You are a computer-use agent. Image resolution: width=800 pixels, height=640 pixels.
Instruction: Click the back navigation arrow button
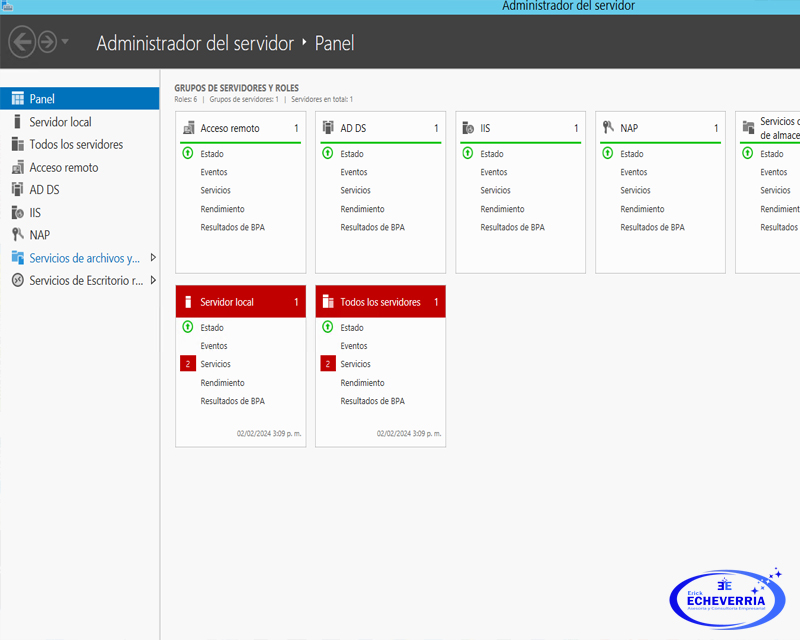point(21,42)
